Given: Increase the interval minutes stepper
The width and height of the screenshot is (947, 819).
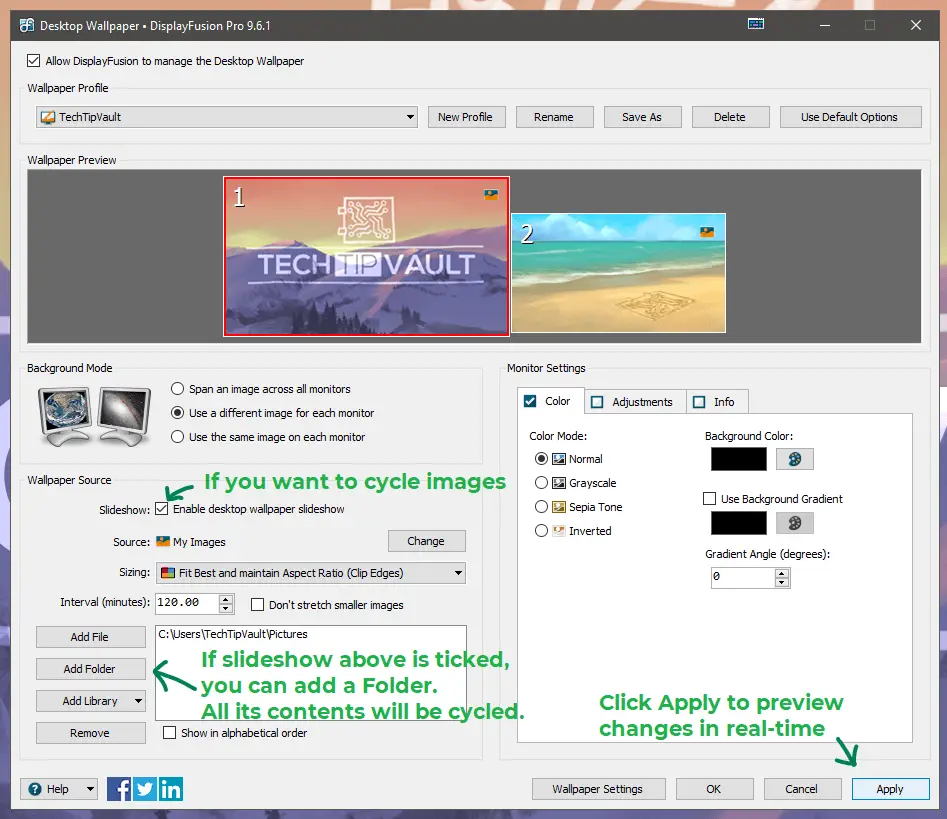Looking at the screenshot, I should 226,599.
